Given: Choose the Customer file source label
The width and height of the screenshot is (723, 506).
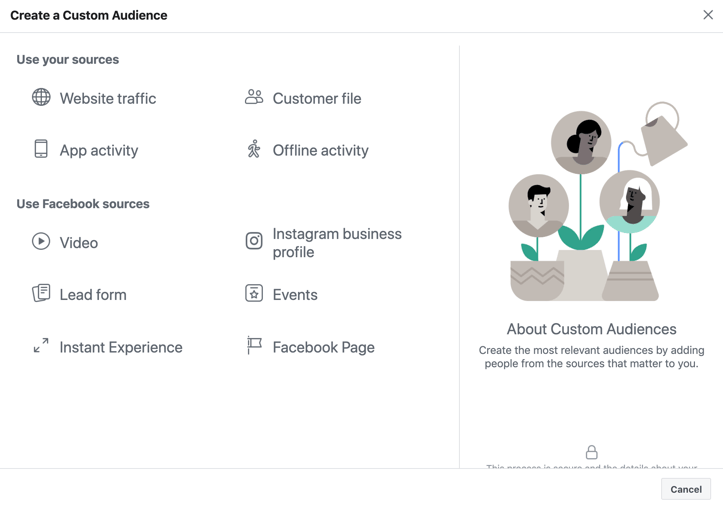Looking at the screenshot, I should pos(317,99).
